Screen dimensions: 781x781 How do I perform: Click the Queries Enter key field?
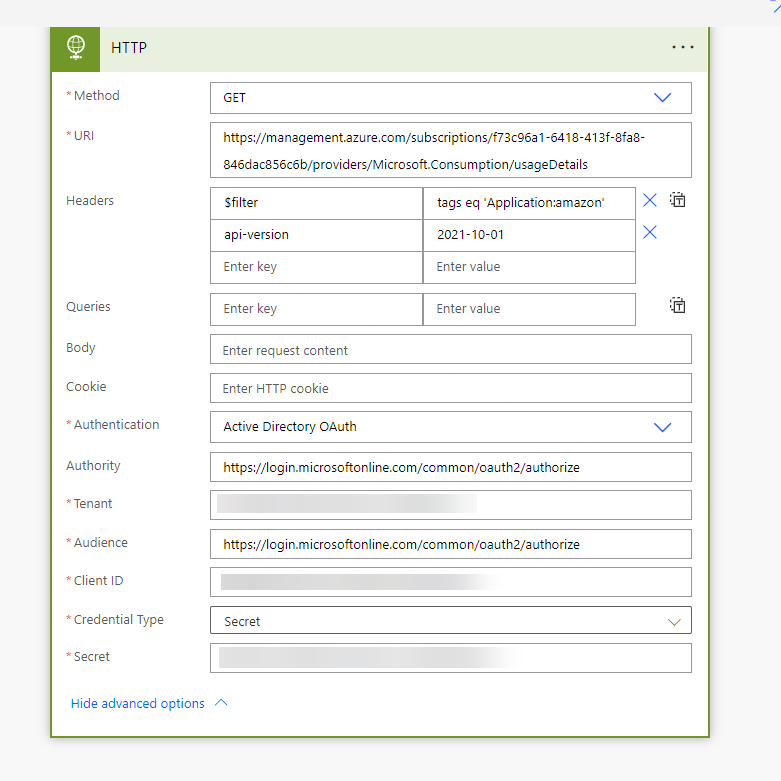[x=316, y=309]
